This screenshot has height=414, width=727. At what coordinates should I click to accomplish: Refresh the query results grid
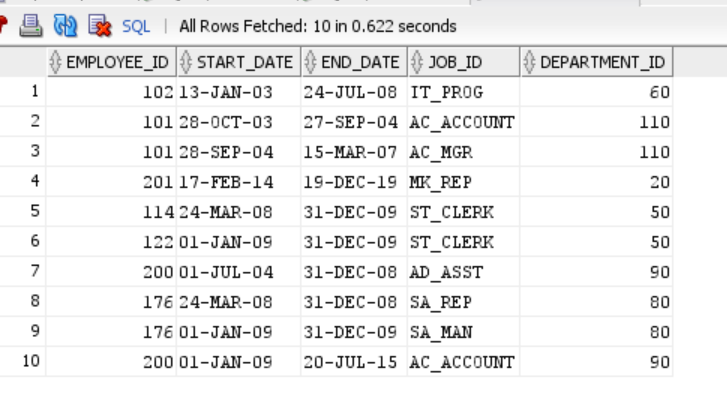pos(65,26)
